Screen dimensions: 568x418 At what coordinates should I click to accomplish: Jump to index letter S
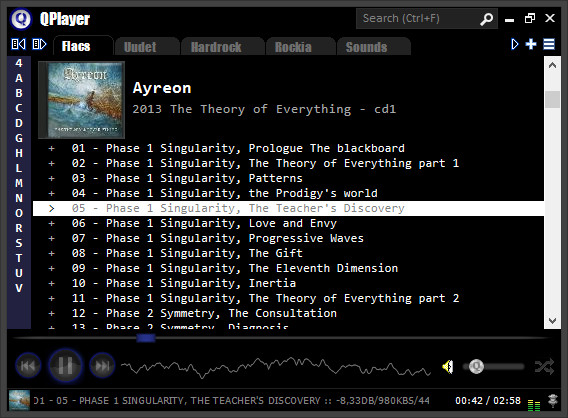19,243
